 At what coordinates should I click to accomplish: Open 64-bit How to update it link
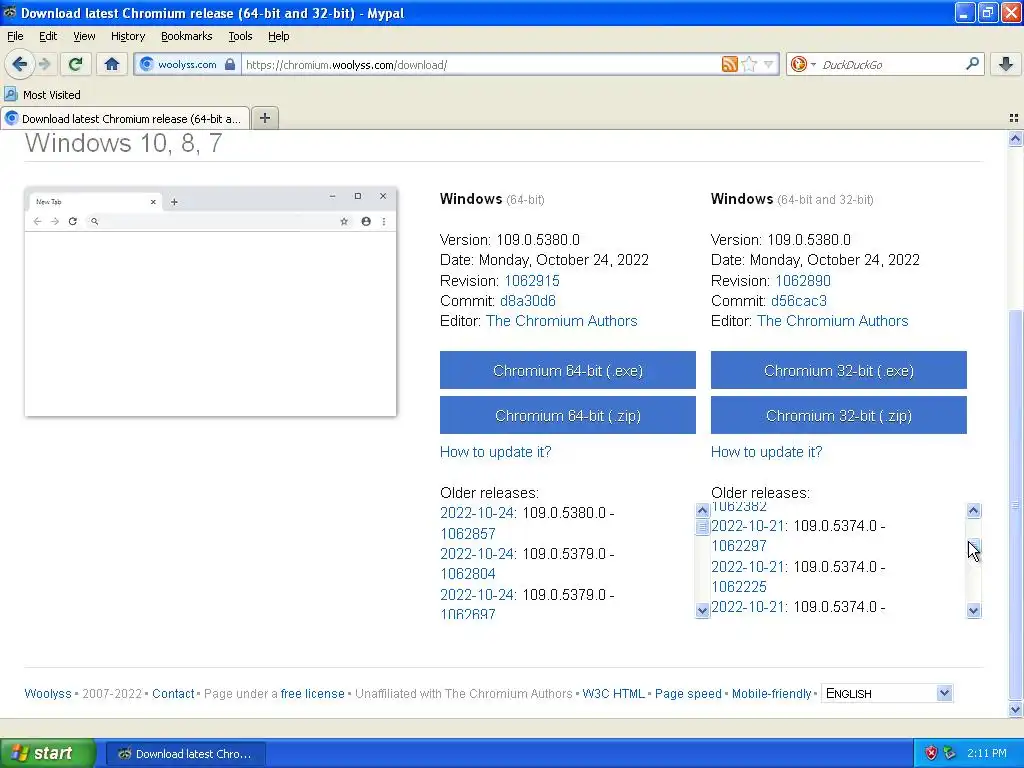coord(496,452)
